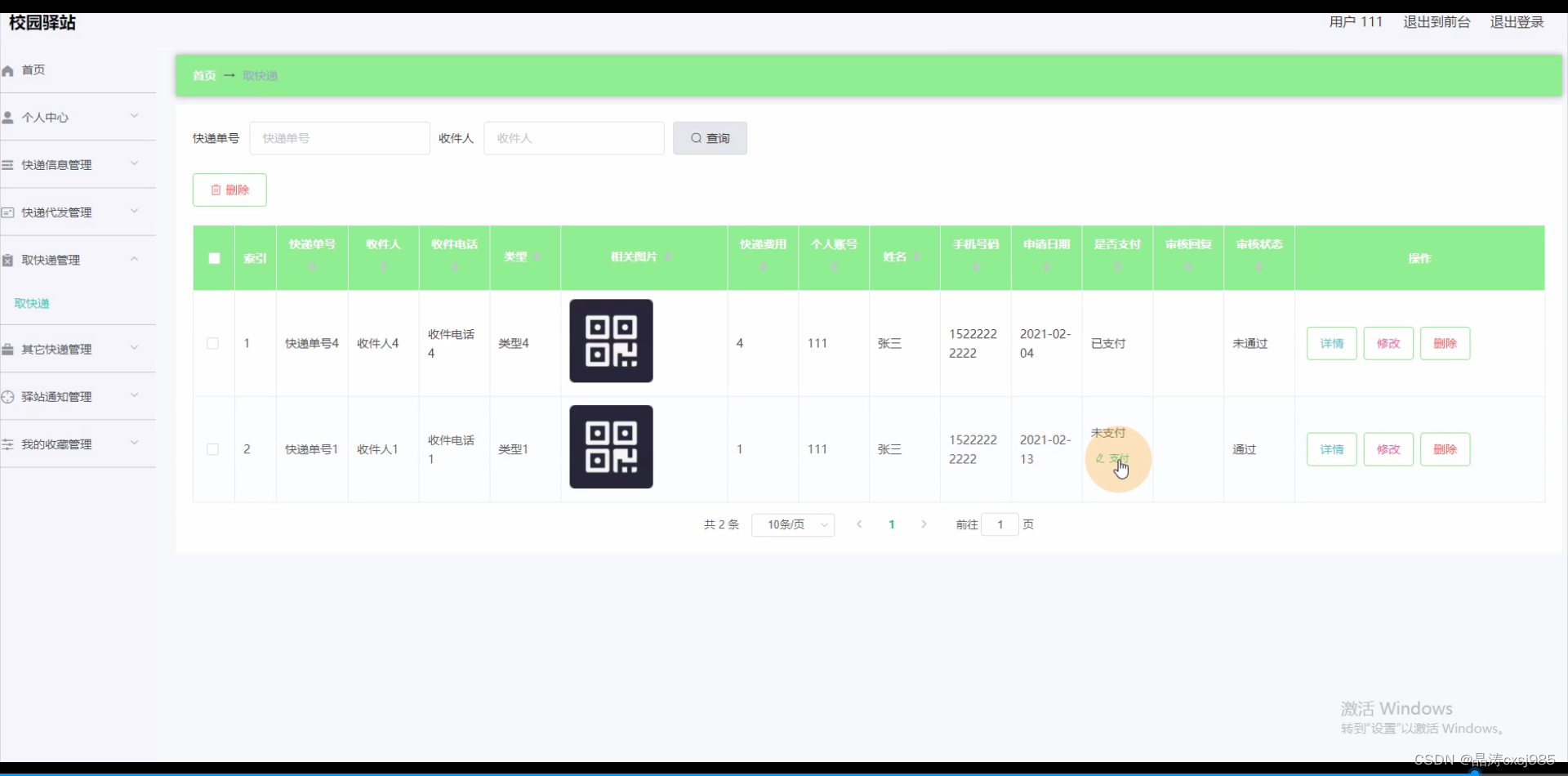This screenshot has height=776, width=1568.
Task: Select 取快递 submenu item
Action: point(32,302)
